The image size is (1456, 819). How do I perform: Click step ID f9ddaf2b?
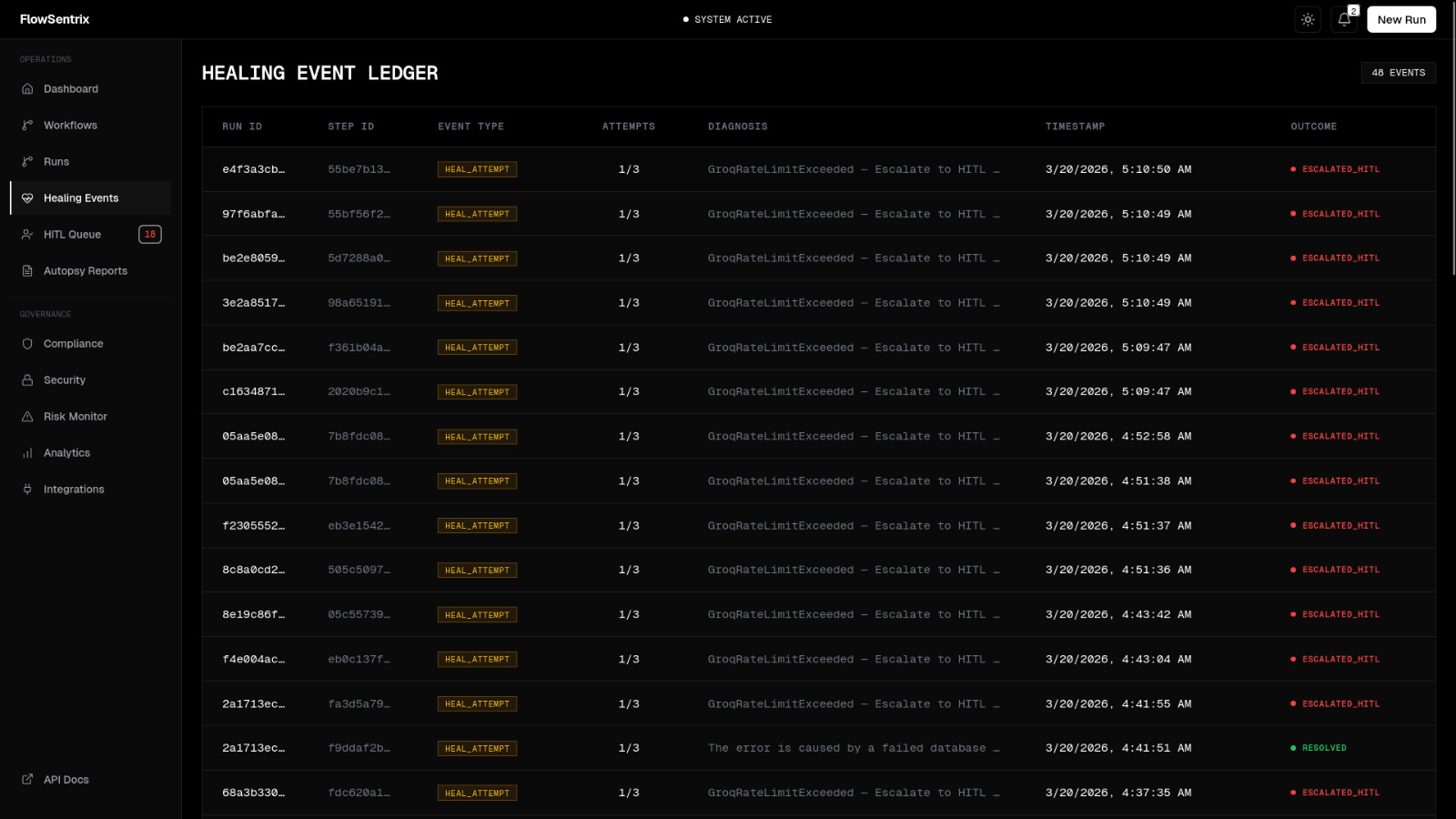pyautogui.click(x=359, y=748)
